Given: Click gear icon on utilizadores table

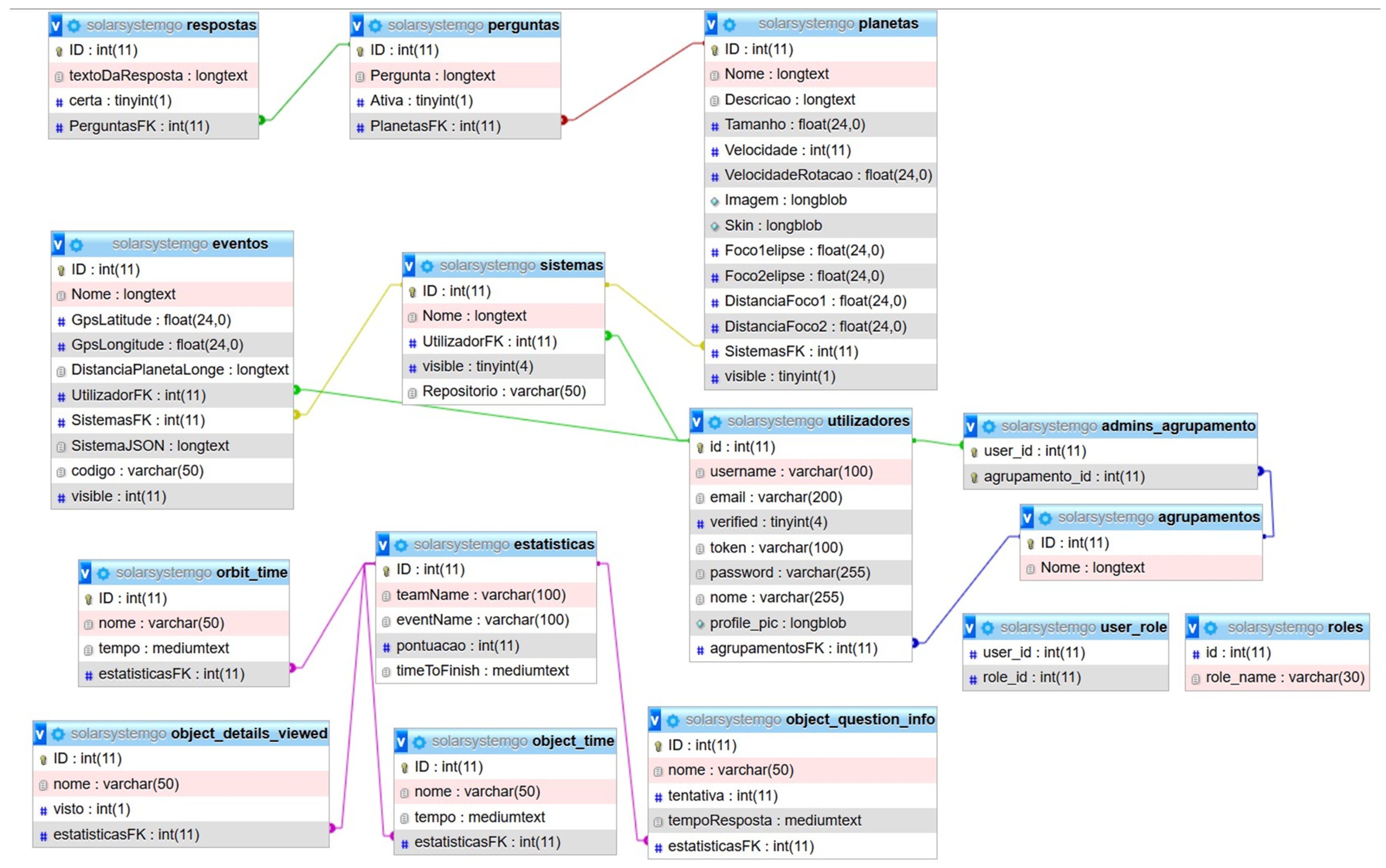Looking at the screenshot, I should 714,422.
